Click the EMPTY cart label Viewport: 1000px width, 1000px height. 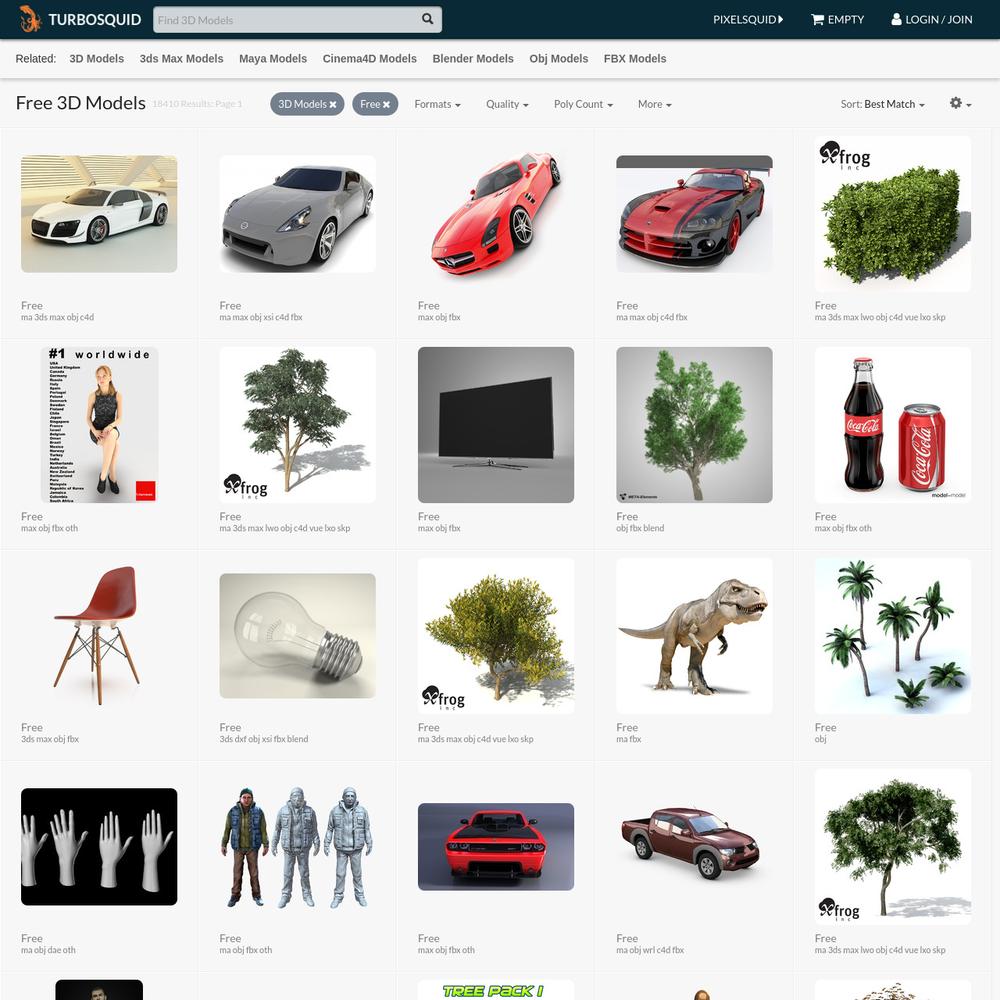846,20
